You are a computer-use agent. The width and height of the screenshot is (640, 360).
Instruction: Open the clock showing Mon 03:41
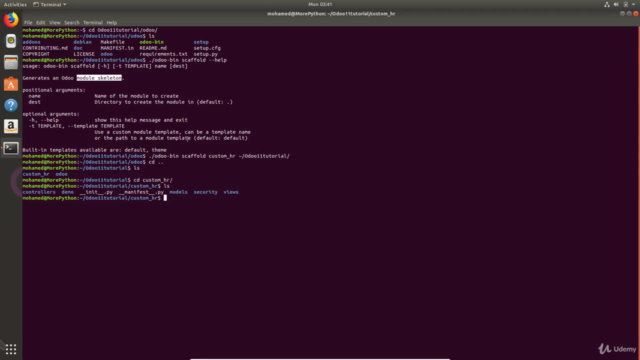pyautogui.click(x=320, y=4)
